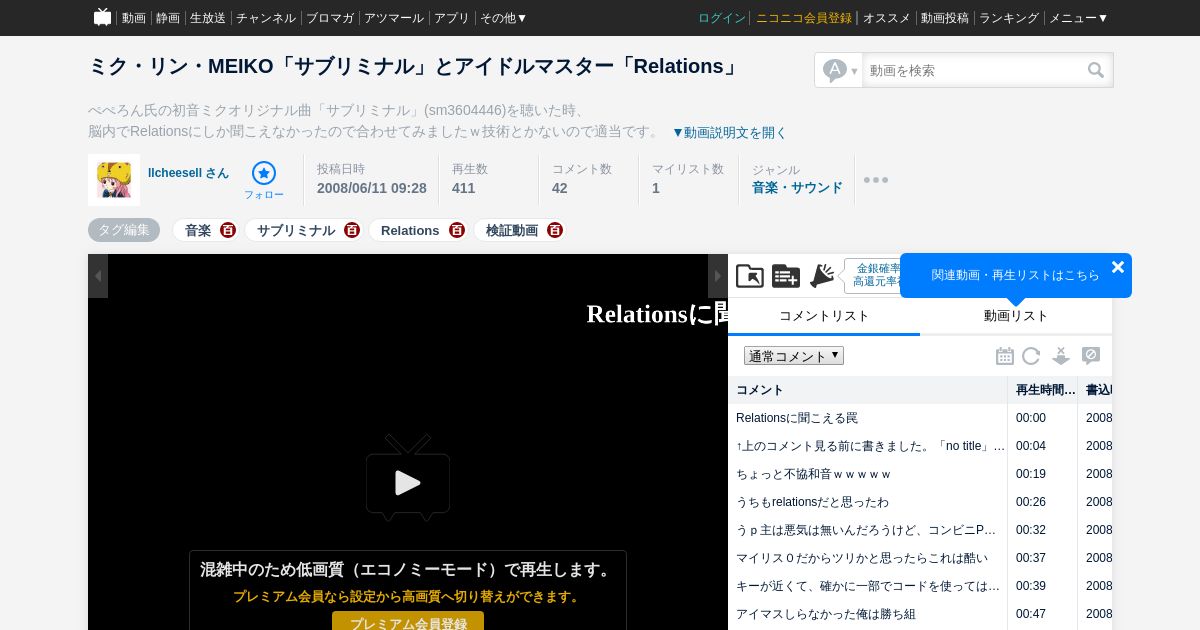The image size is (1200, 630).
Task: Close the 関連動画 tooltip popup
Action: [x=1118, y=267]
